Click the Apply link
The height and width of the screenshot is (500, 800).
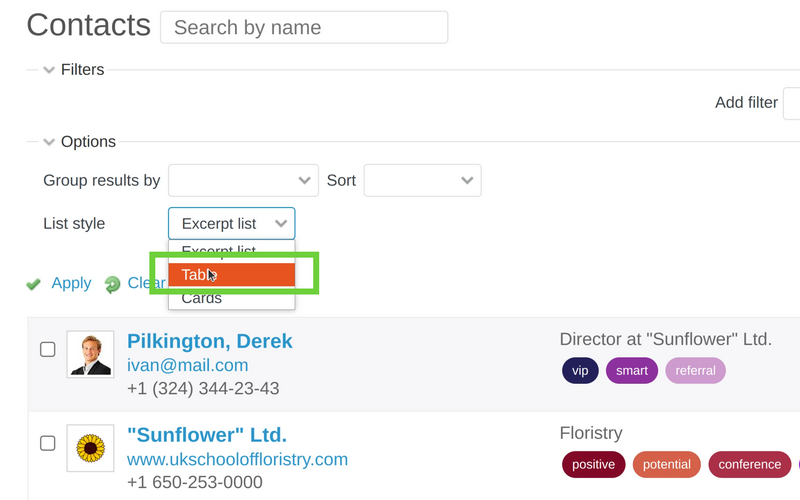[71, 283]
